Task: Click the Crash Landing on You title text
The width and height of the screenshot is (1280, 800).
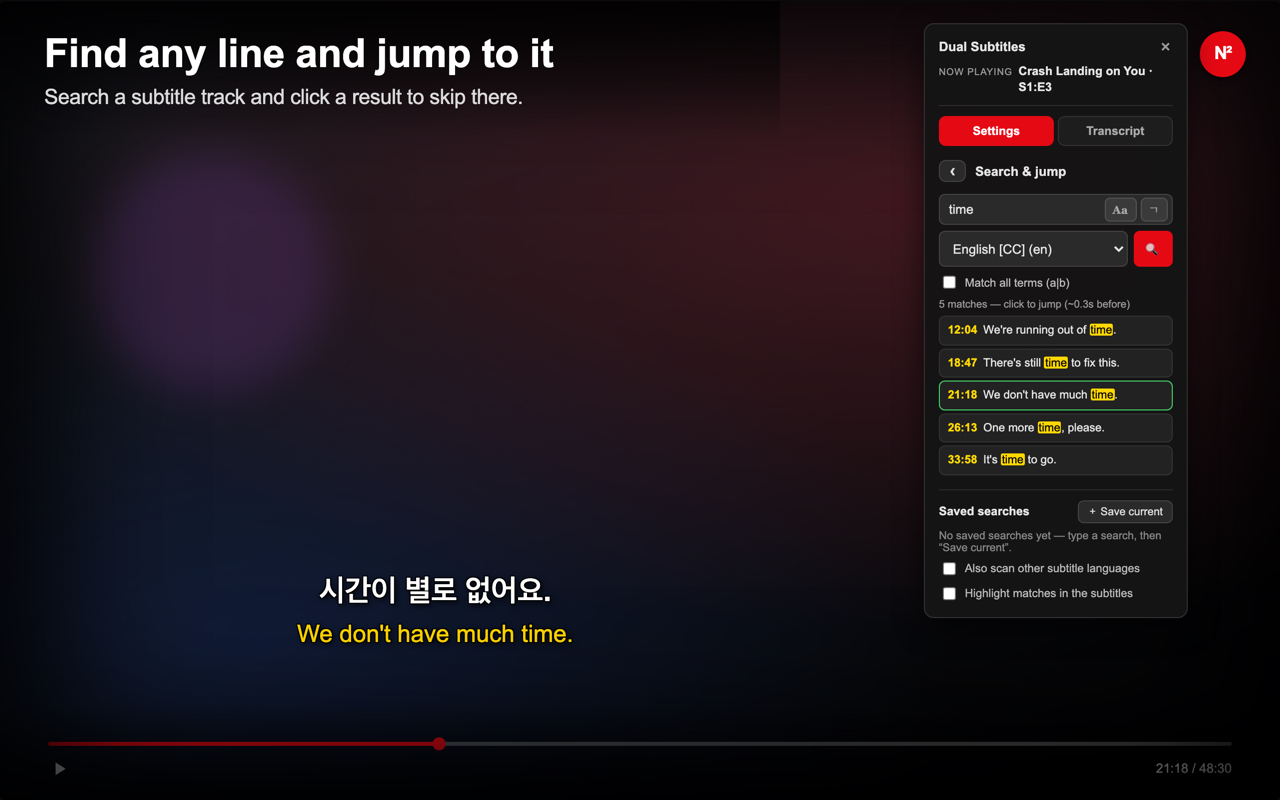Action: 1085,79
